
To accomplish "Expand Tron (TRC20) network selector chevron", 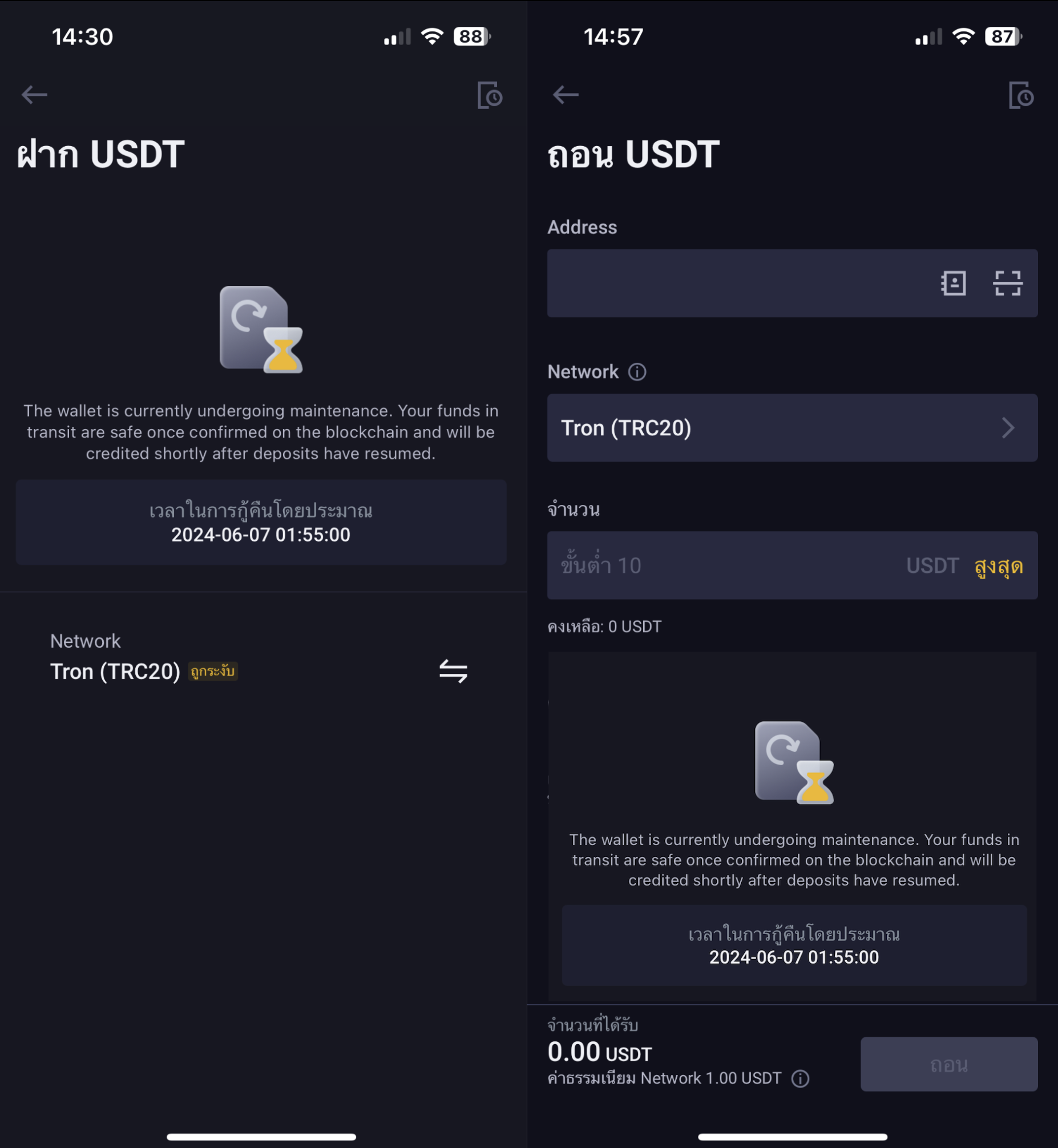I will [x=1008, y=428].
